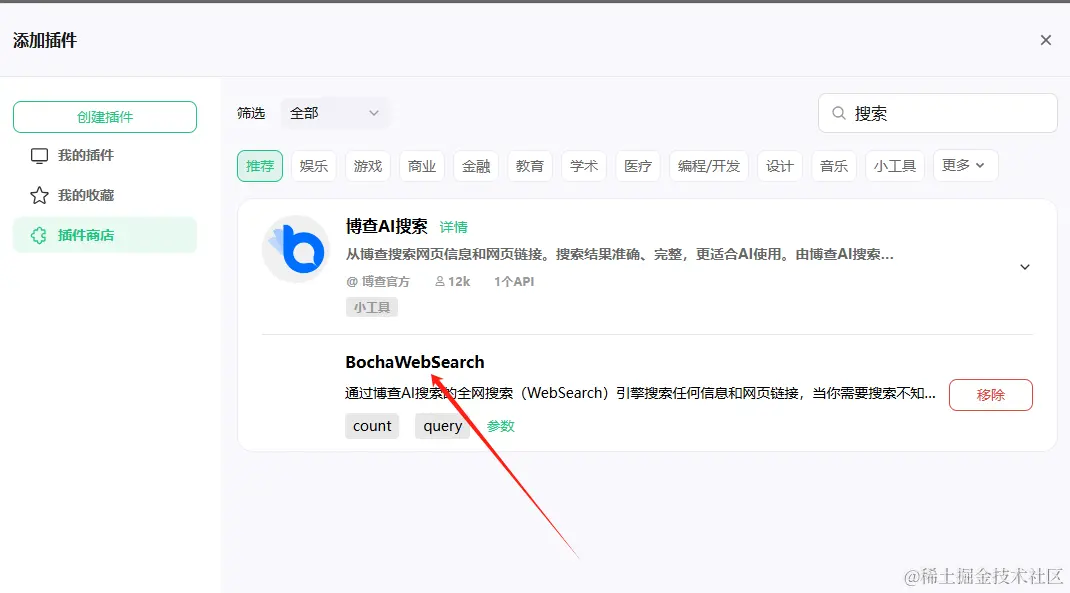
Task: Open the 参数 link
Action: (x=500, y=426)
